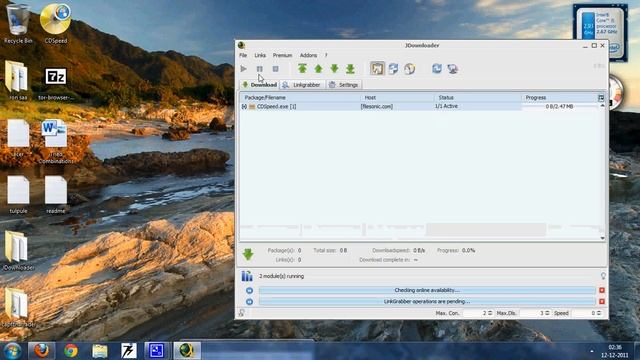Select the tulpule desktop file
The height and width of the screenshot is (360, 640).
click(x=18, y=195)
